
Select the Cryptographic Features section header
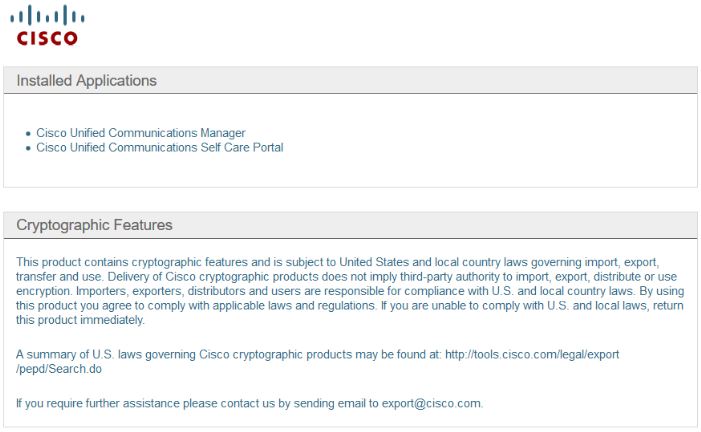(x=350, y=225)
